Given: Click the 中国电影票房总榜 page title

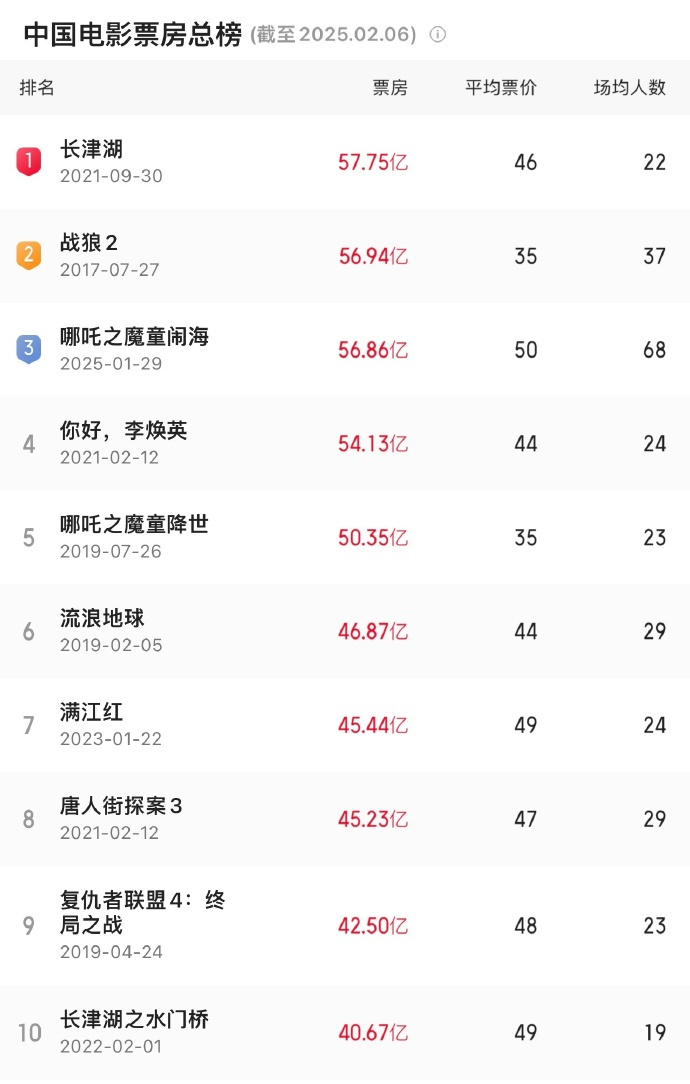Looking at the screenshot, I should pyautogui.click(x=132, y=34).
